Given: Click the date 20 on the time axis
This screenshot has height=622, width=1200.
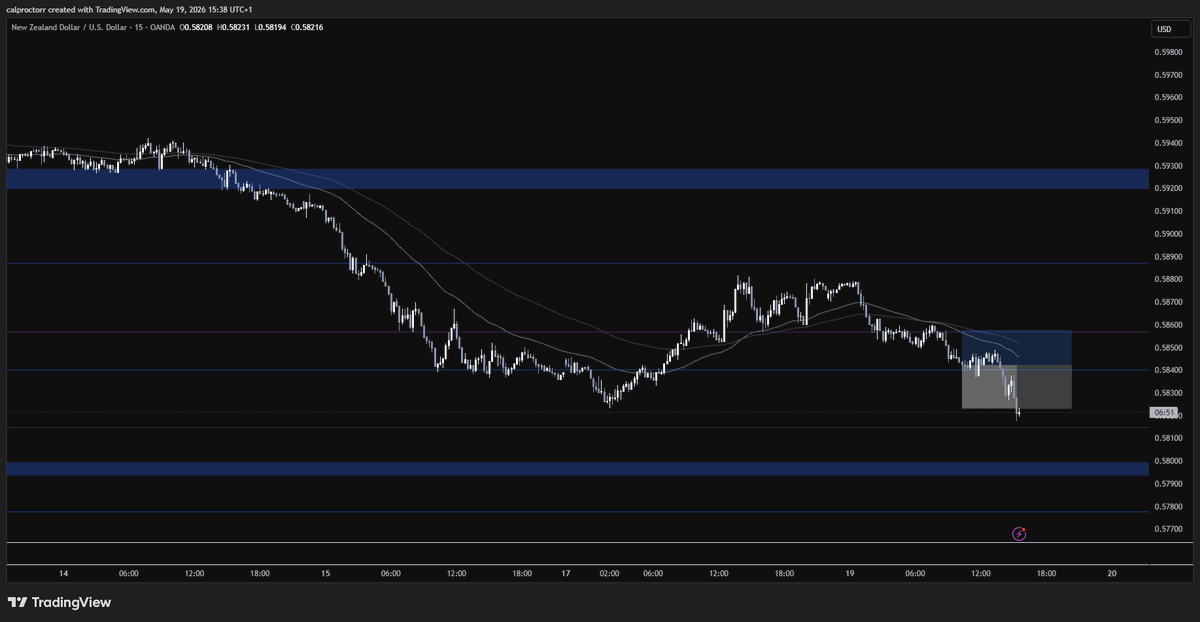Looking at the screenshot, I should (1112, 574).
